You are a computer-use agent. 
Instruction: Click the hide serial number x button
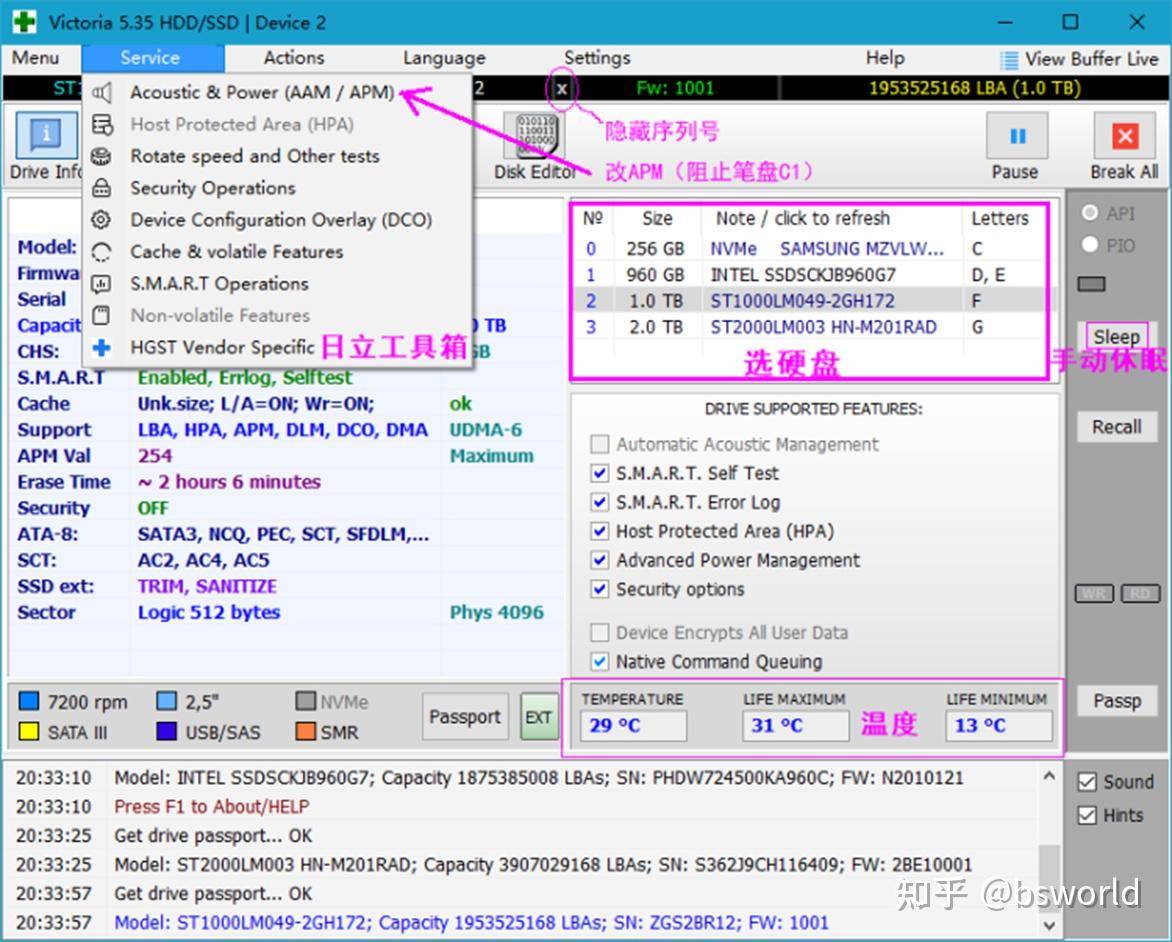pos(562,89)
